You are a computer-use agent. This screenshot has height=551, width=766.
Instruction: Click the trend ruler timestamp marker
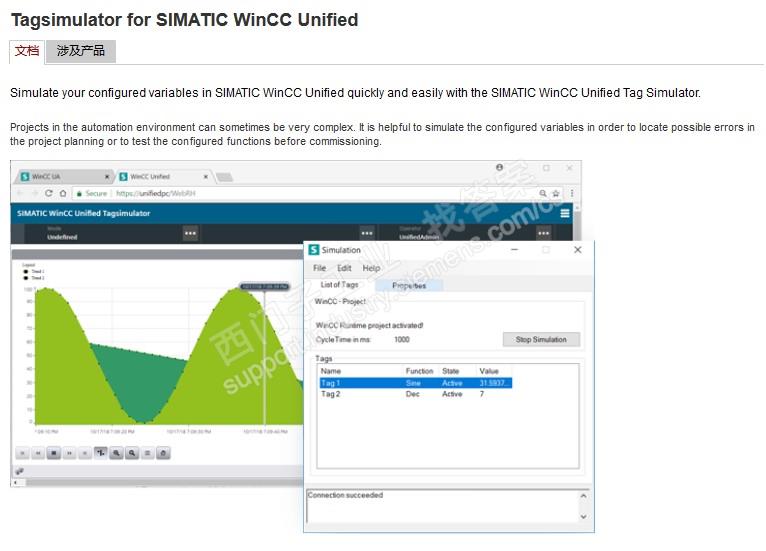(264, 287)
